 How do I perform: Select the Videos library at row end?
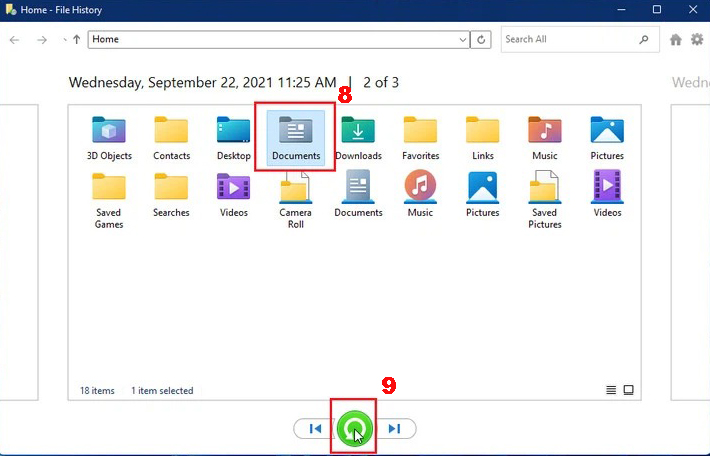click(607, 195)
